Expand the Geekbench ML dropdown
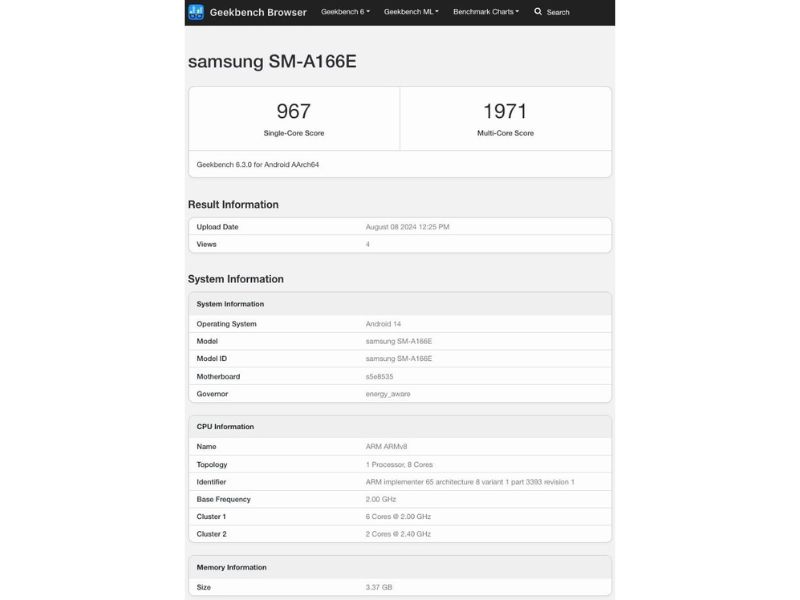This screenshot has height=600, width=800. point(411,12)
